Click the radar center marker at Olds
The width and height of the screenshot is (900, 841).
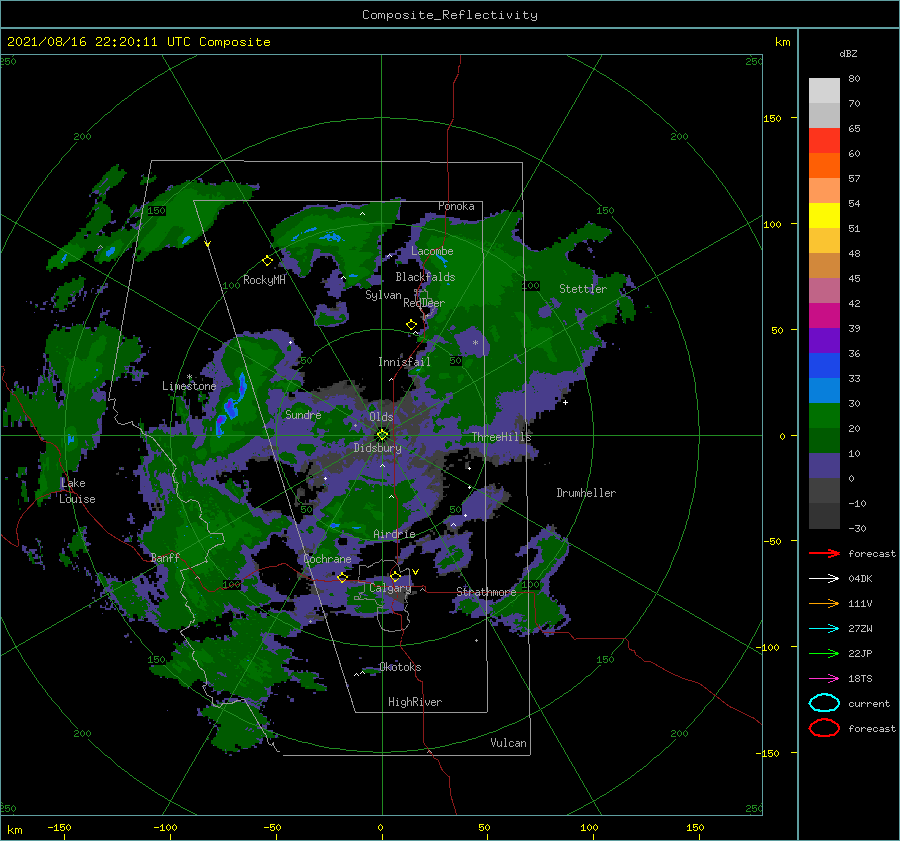382,435
